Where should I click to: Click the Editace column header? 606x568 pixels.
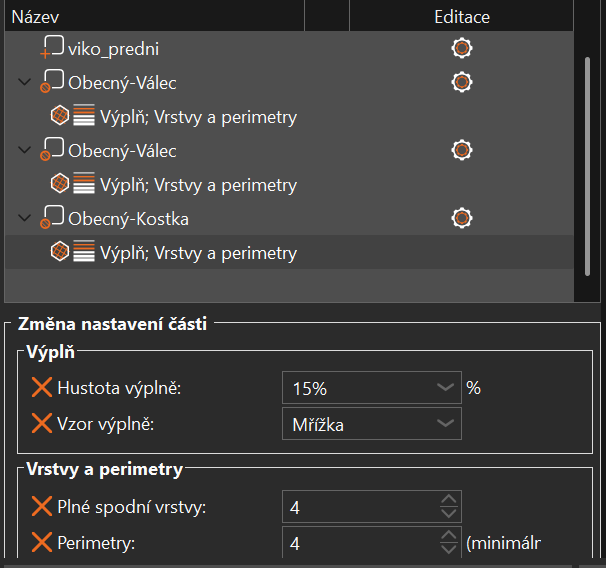coord(462,16)
